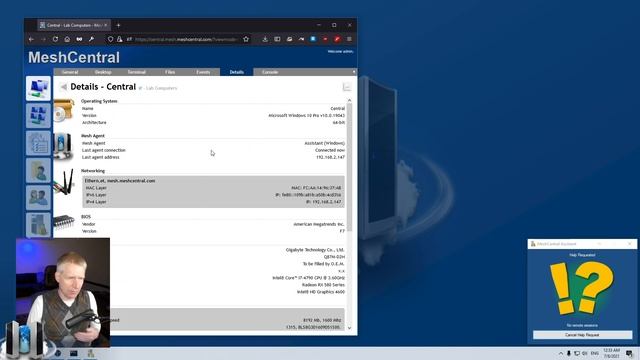Click the Connected now status value
Image resolution: width=640 pixels, height=360 pixels.
point(330,150)
